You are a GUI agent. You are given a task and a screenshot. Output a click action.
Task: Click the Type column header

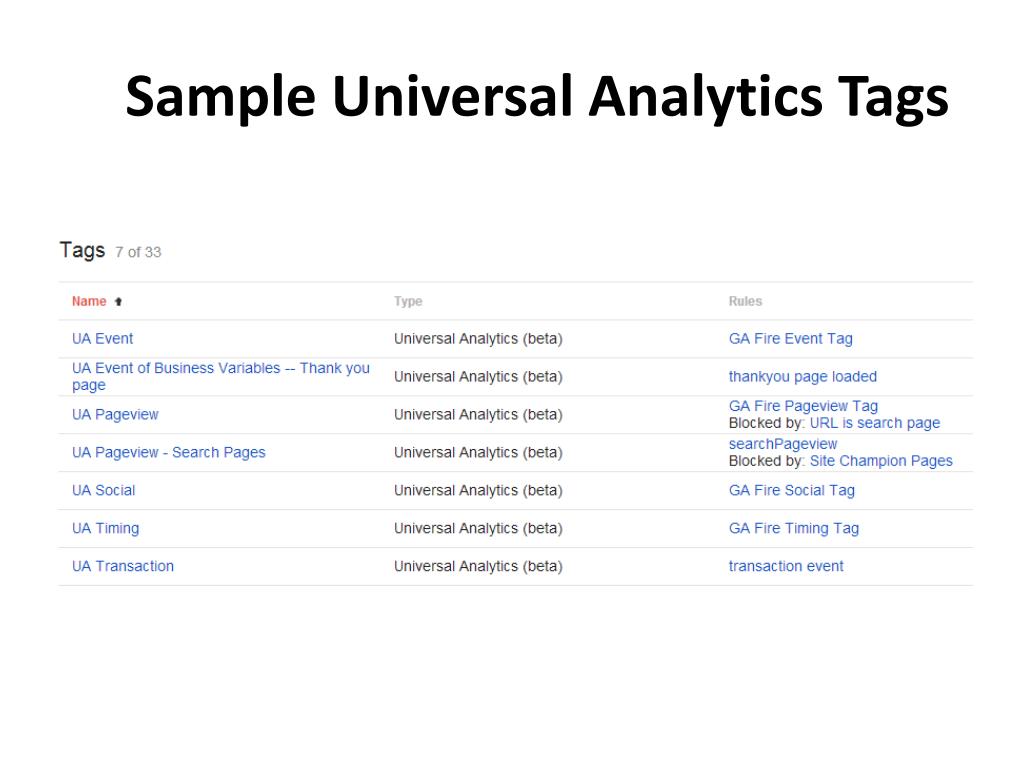(408, 302)
